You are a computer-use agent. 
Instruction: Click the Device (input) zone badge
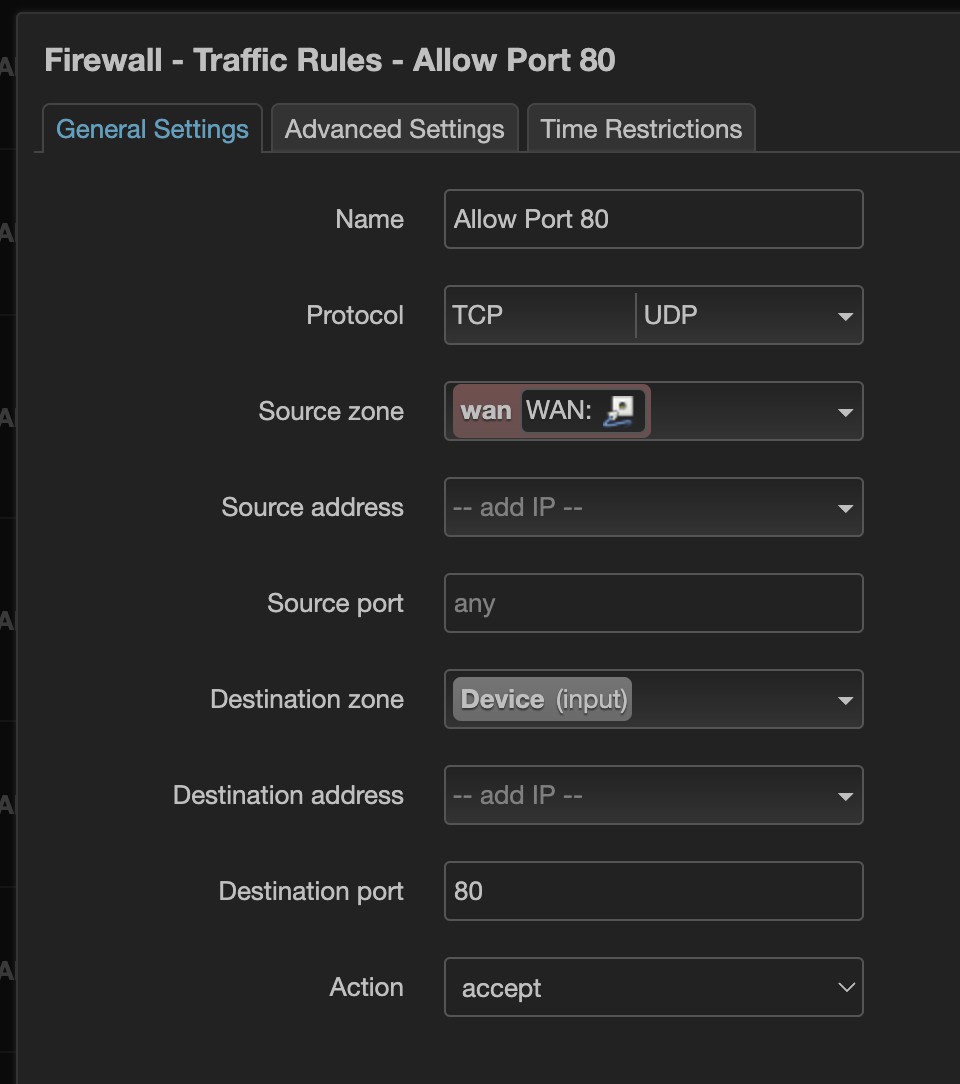tap(544, 699)
